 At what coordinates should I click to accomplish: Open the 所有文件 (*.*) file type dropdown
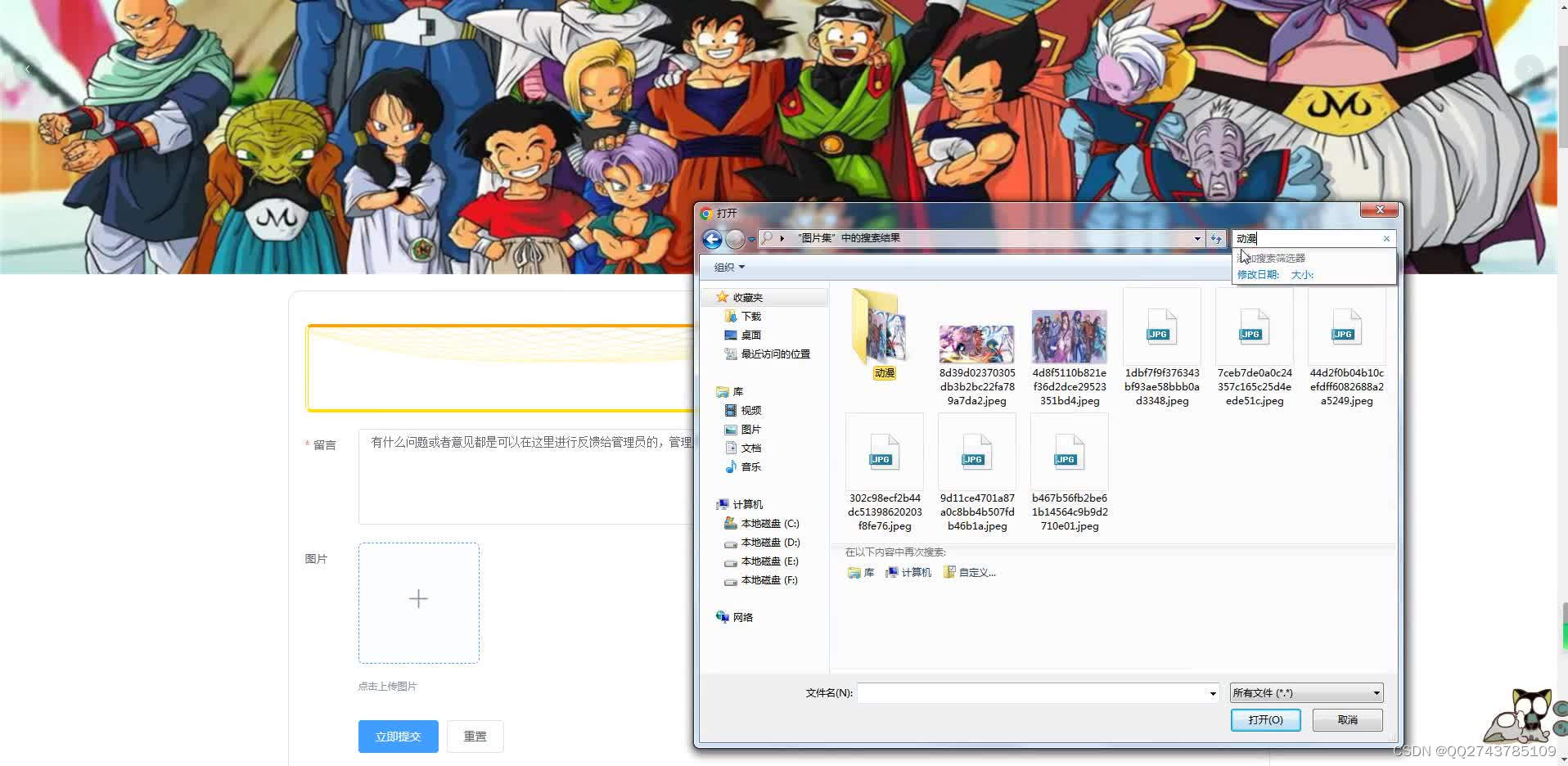click(1306, 693)
